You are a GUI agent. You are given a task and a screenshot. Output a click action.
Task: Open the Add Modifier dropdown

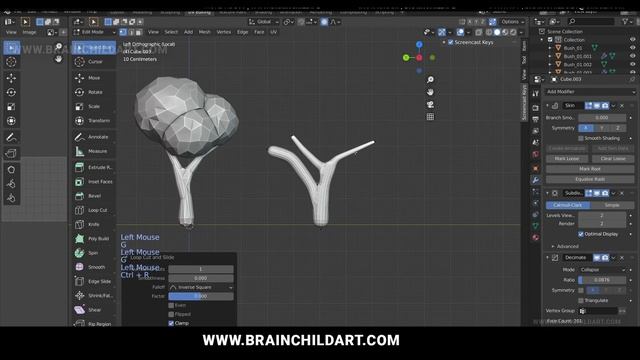590,92
